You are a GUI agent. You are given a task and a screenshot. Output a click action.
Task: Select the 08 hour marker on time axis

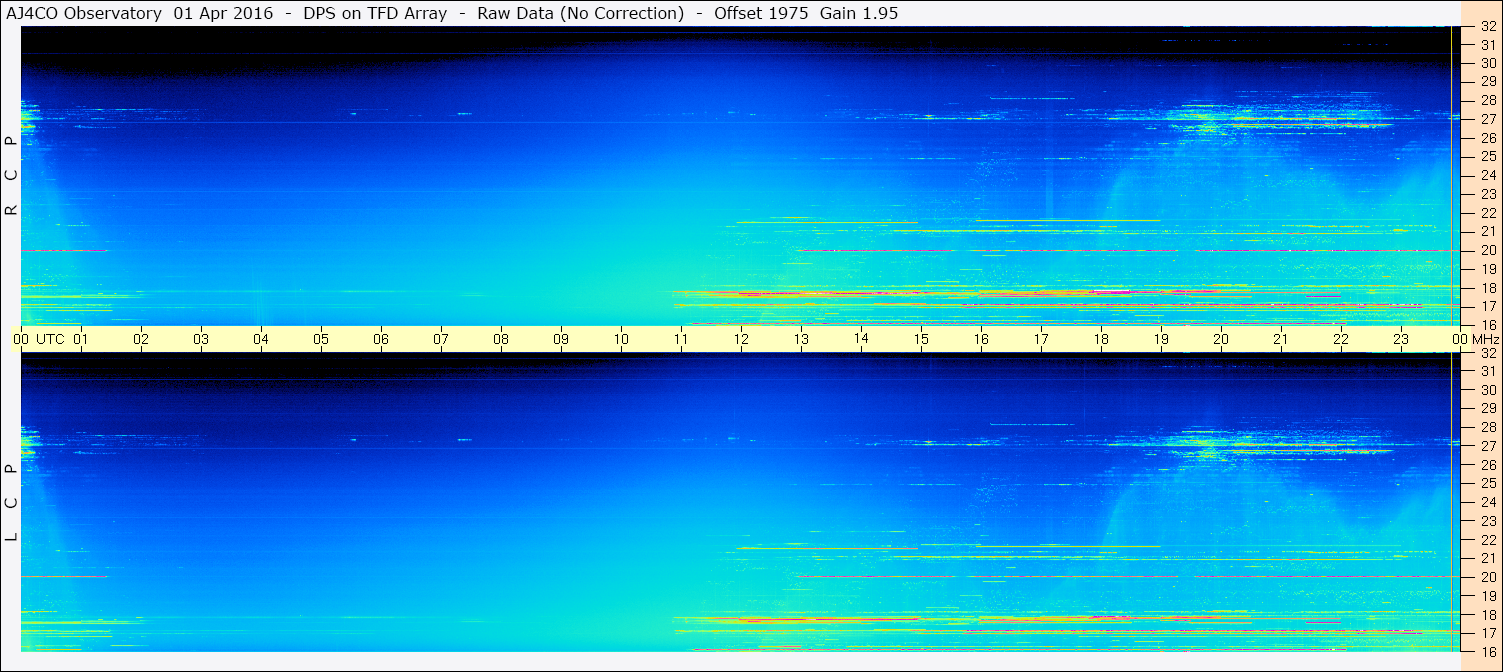tap(501, 339)
